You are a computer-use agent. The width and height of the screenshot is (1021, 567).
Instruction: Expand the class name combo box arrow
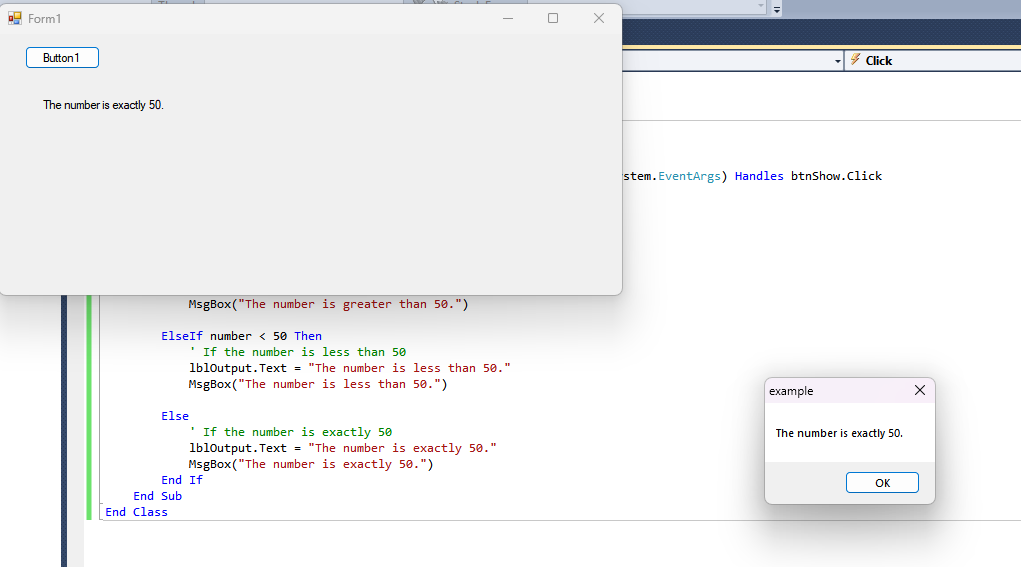pos(837,61)
